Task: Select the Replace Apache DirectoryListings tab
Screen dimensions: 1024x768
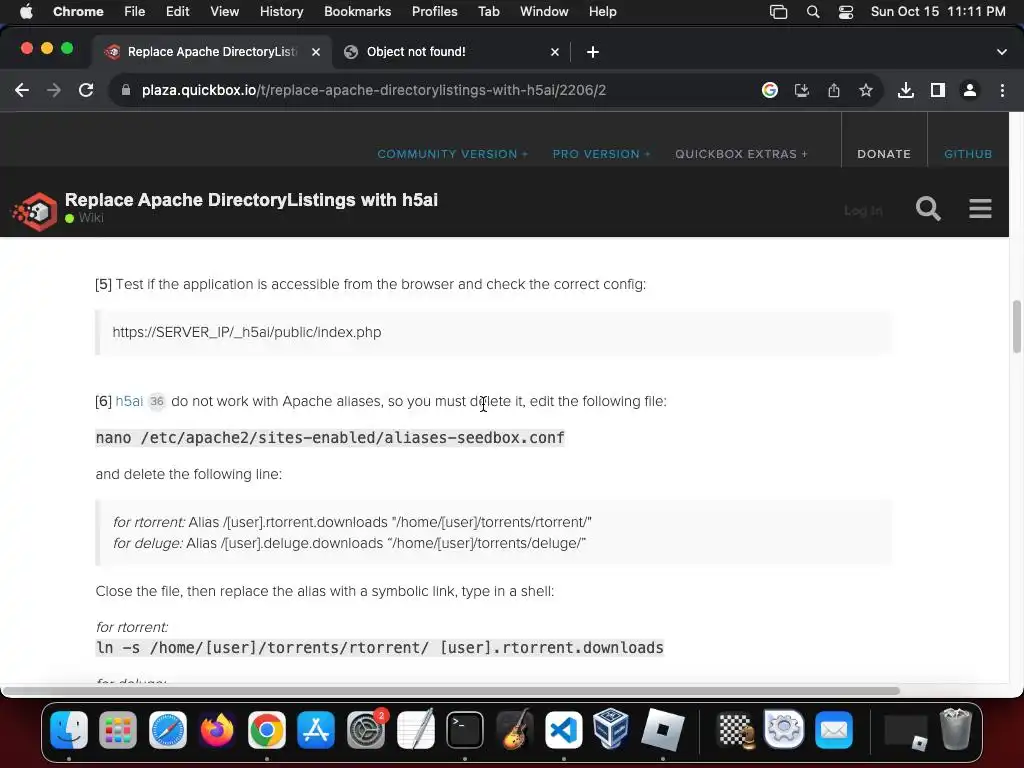Action: pyautogui.click(x=211, y=52)
